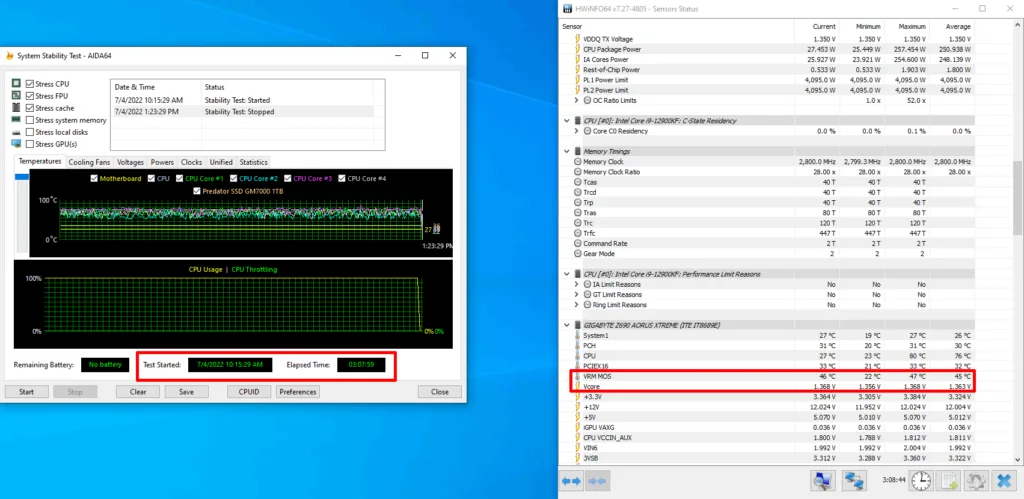
Task: Click the Maximum column header in HWiNFO
Action: [x=912, y=27]
